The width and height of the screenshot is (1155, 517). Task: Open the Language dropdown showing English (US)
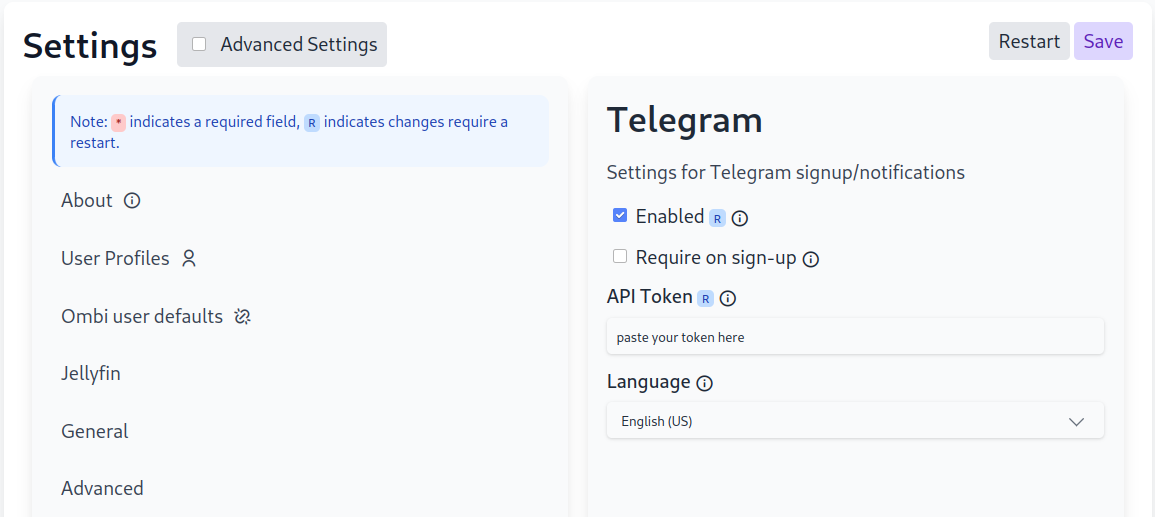coord(855,421)
